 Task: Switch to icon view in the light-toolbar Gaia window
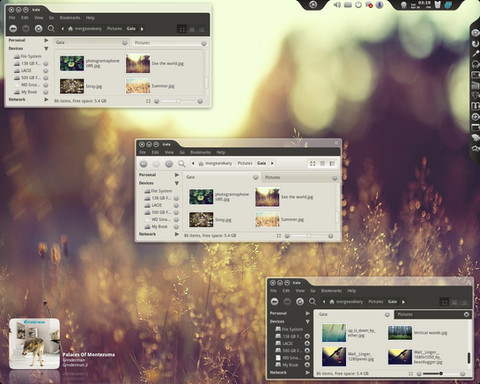312,163
